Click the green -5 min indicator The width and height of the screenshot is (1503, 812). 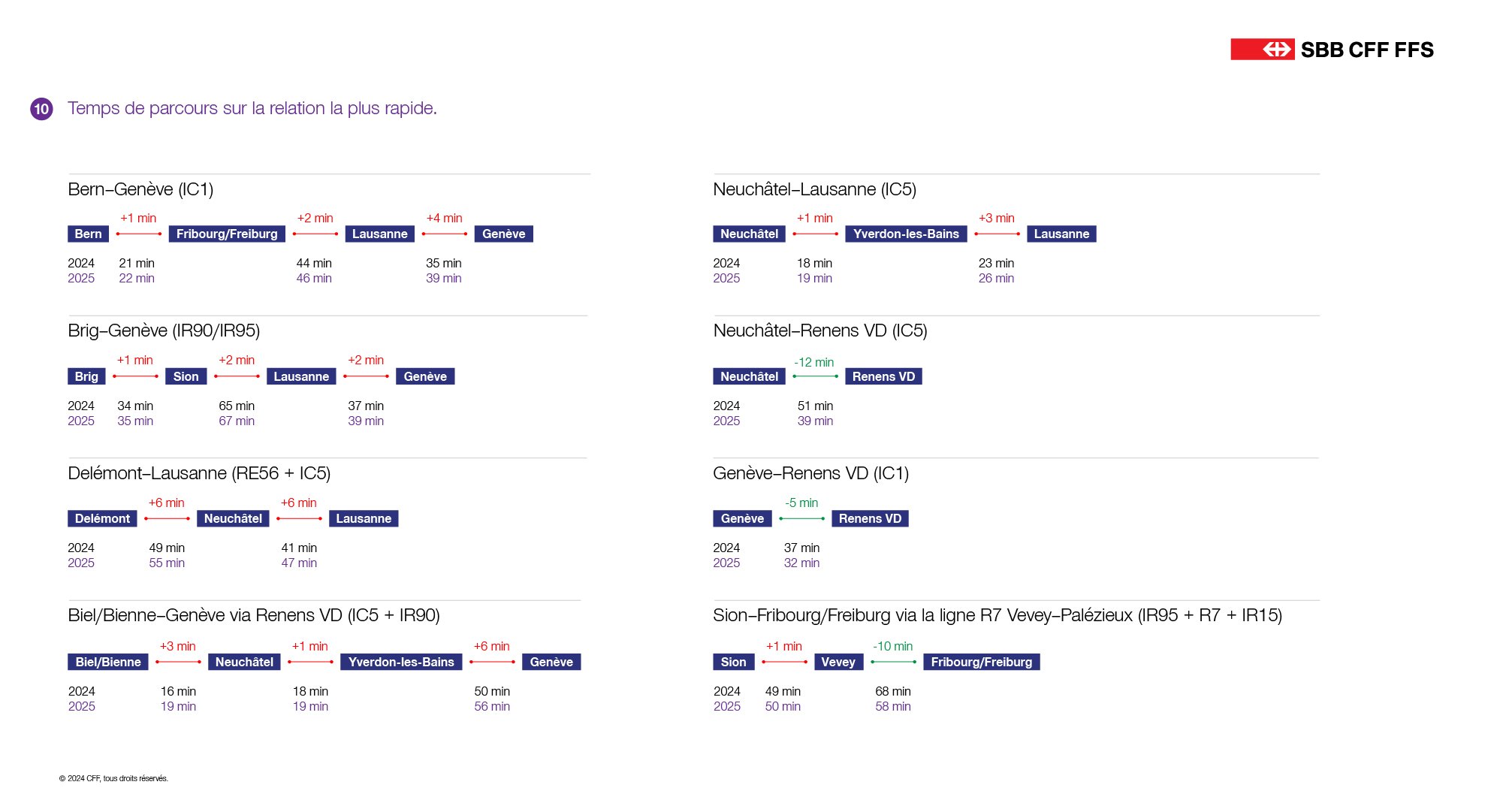(801, 503)
